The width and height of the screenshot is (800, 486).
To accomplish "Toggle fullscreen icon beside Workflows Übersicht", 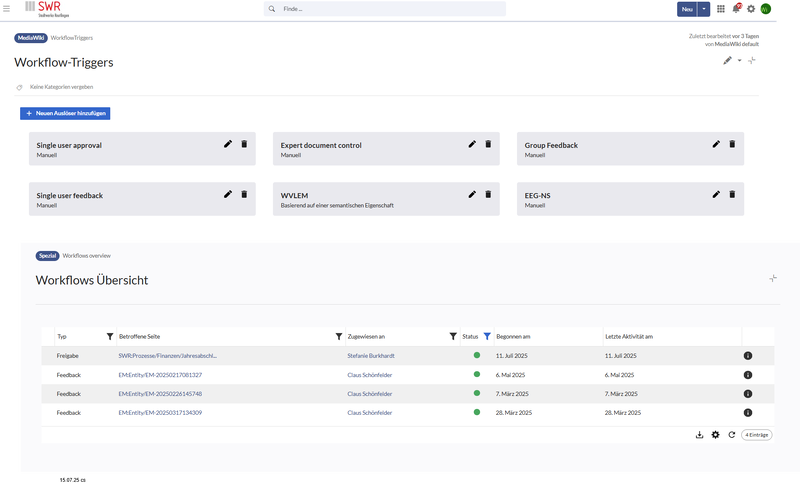I will point(773,278).
